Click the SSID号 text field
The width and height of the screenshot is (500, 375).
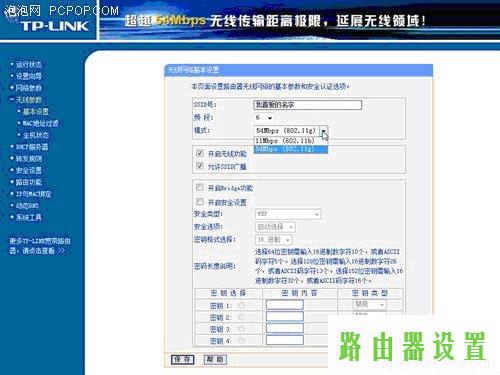[307, 105]
